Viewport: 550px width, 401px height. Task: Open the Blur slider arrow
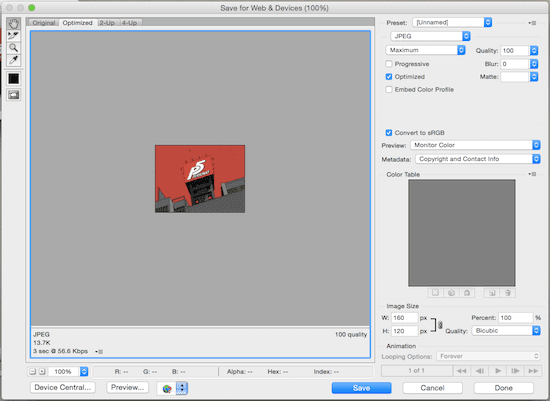point(534,64)
